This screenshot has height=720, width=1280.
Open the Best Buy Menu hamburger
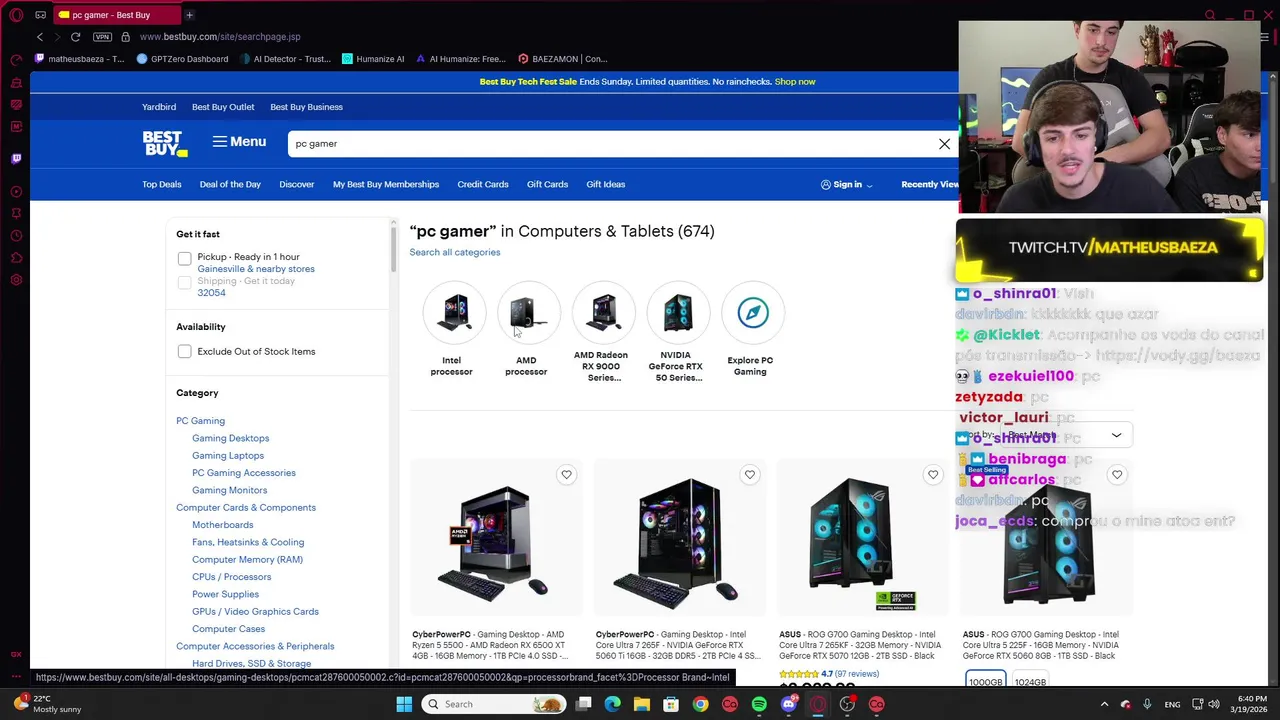tap(239, 142)
